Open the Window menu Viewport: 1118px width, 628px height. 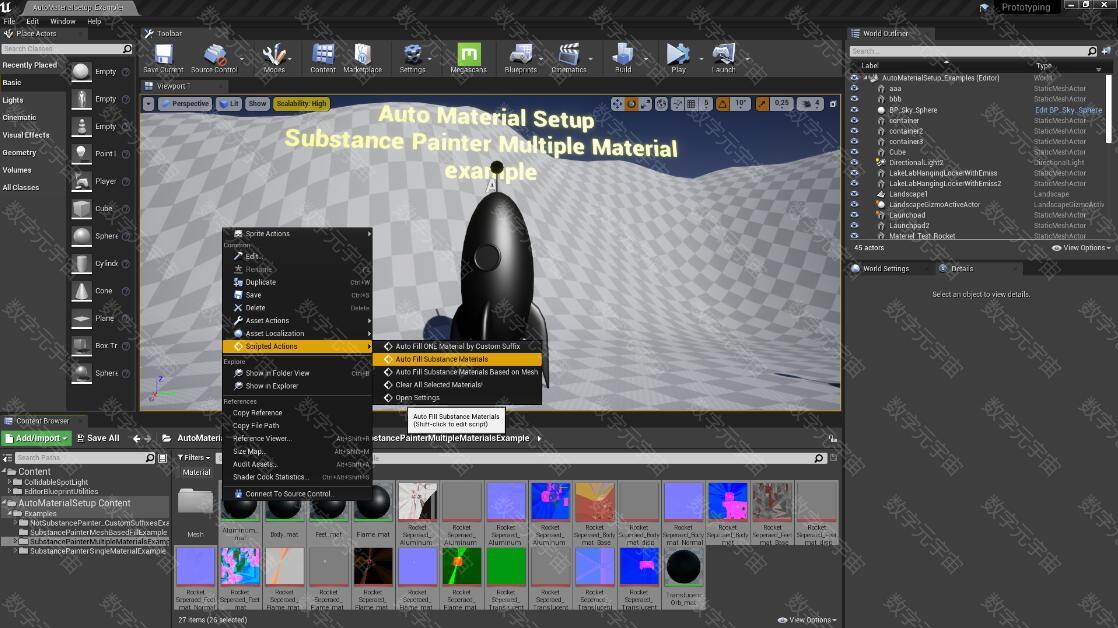click(63, 21)
